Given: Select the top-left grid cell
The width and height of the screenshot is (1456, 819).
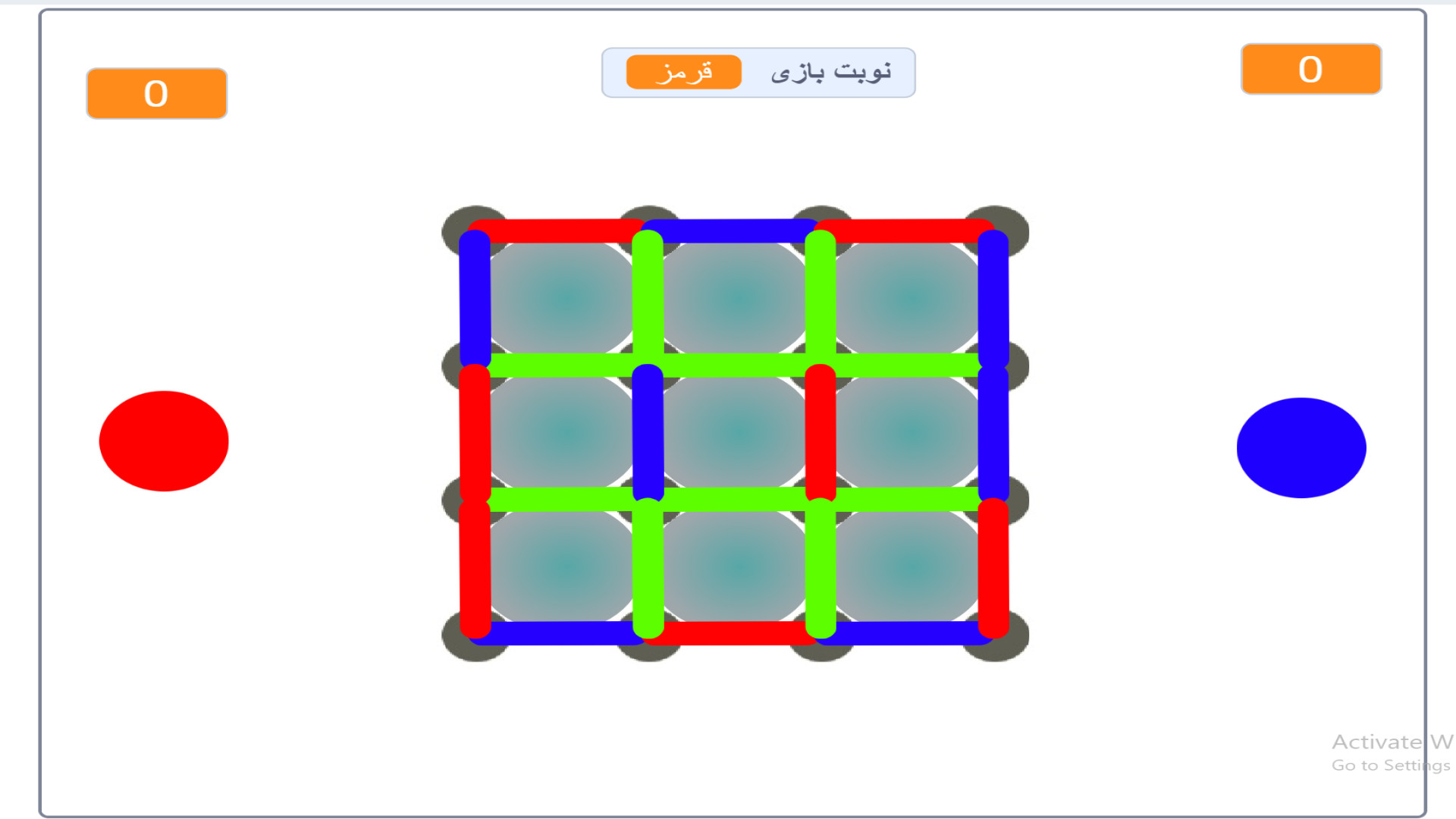Looking at the screenshot, I should point(562,298).
